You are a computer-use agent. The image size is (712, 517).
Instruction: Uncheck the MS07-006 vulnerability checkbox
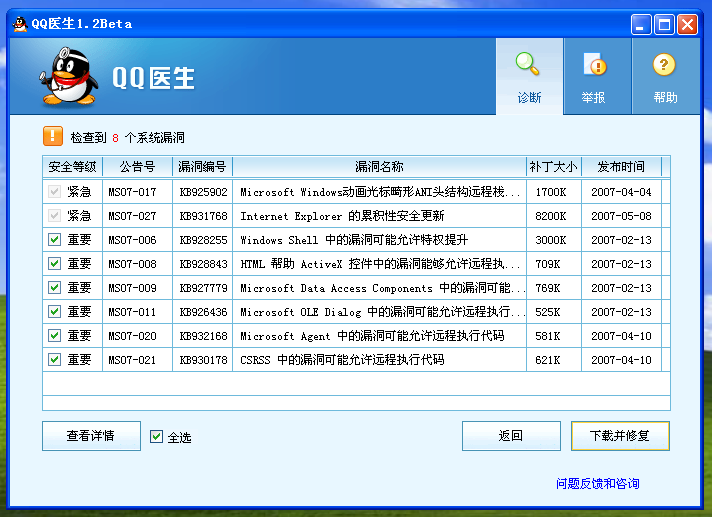point(54,240)
